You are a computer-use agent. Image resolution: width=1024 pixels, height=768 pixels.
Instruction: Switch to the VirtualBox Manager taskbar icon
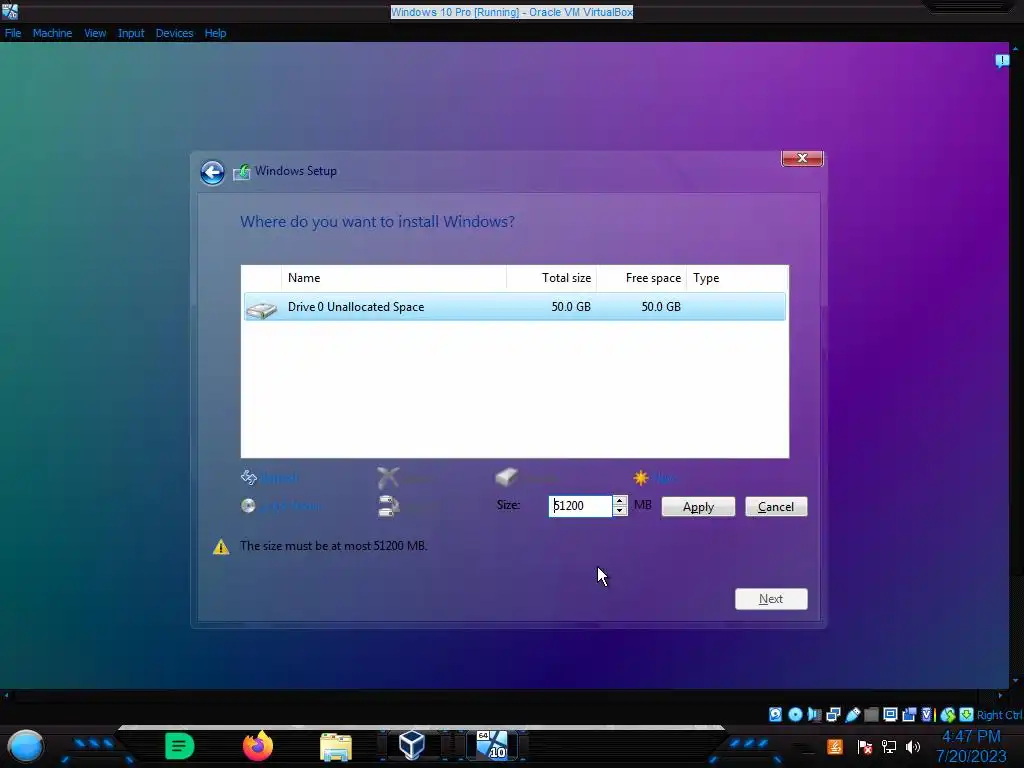(x=412, y=745)
